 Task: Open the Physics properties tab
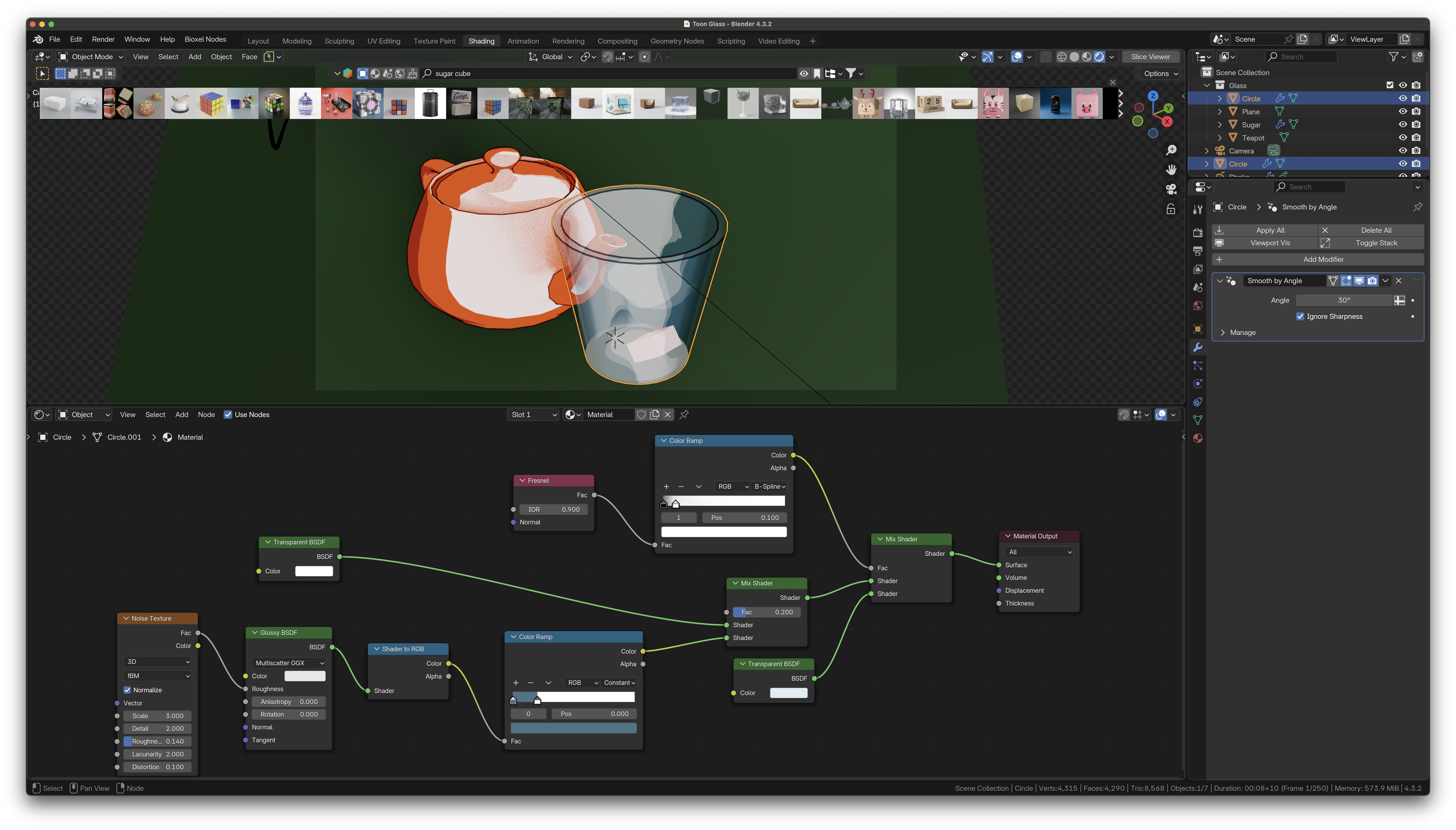[x=1198, y=384]
